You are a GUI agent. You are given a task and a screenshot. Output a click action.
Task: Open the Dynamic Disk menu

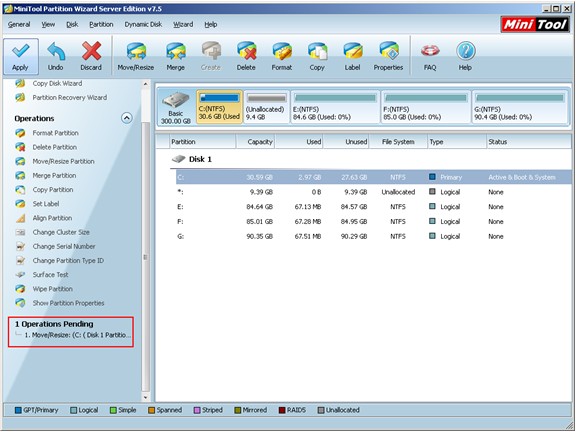pos(143,25)
